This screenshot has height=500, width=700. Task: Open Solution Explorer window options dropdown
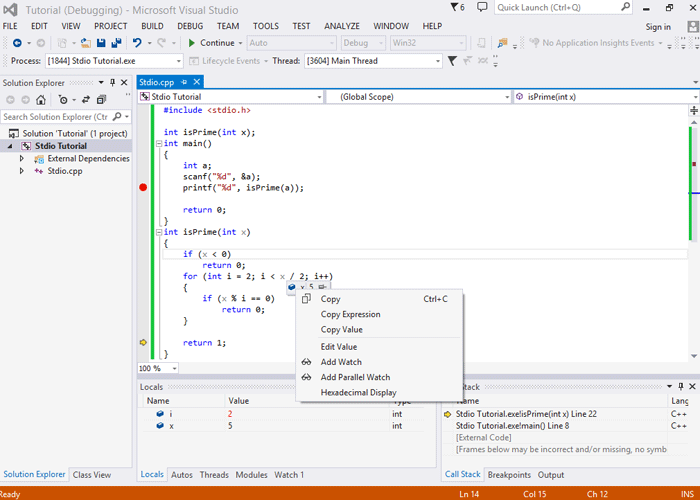coord(101,83)
